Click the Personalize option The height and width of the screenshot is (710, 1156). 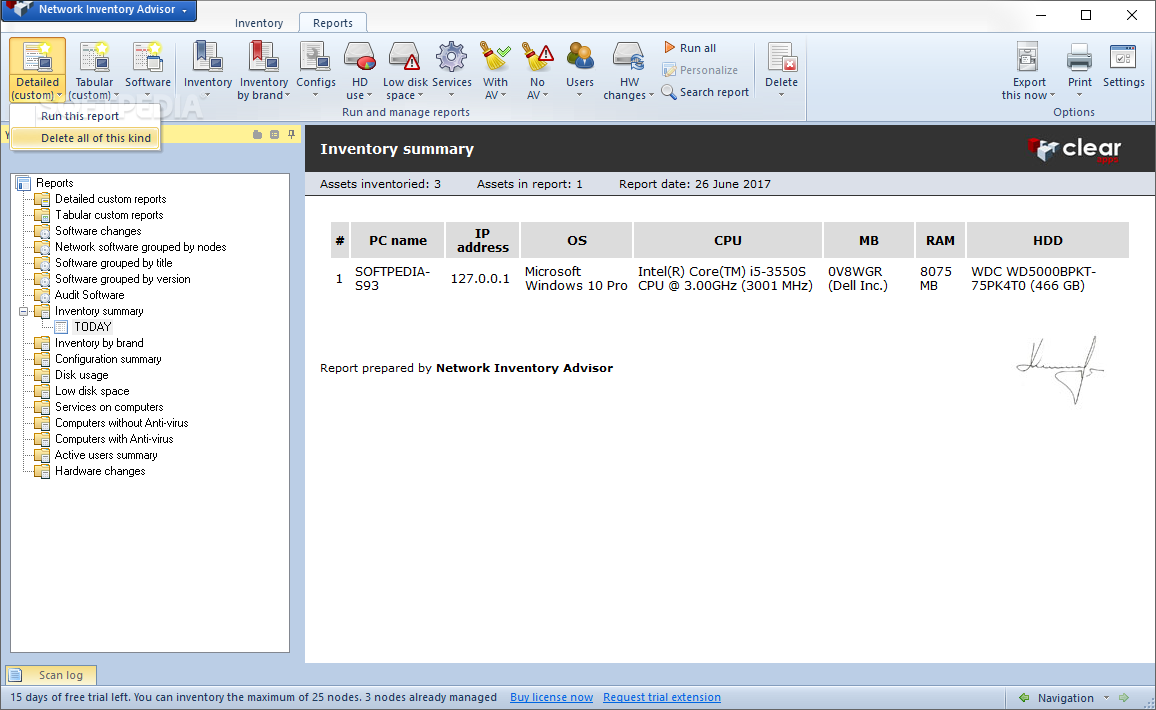(x=700, y=70)
